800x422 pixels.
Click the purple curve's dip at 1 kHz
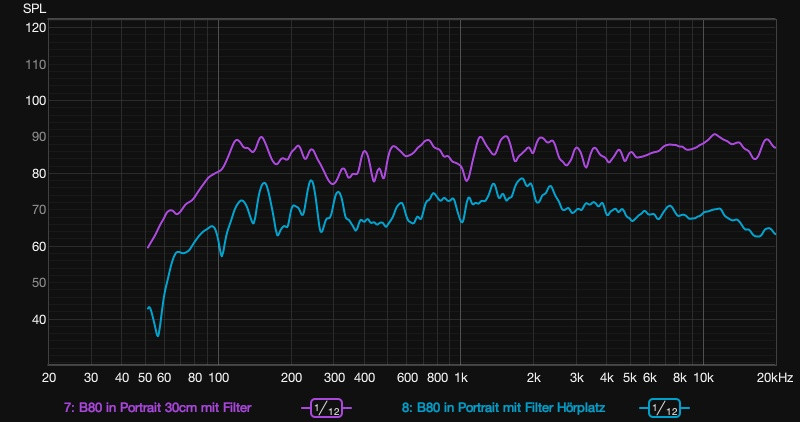[466, 180]
